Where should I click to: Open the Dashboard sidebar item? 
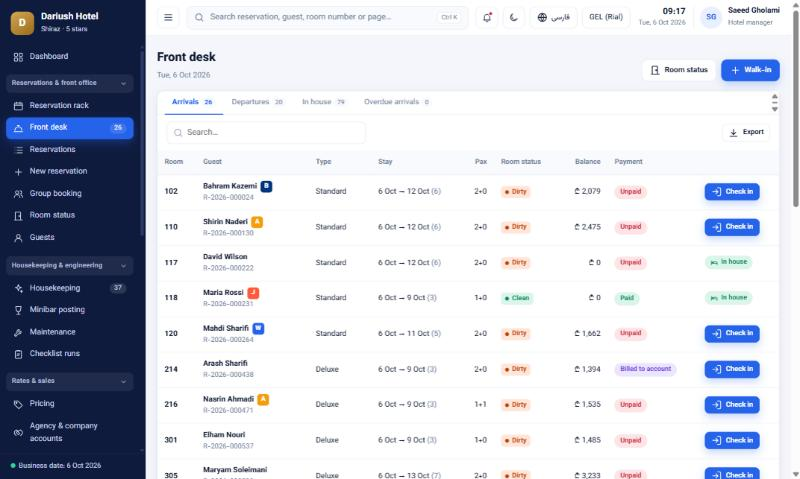point(69,57)
